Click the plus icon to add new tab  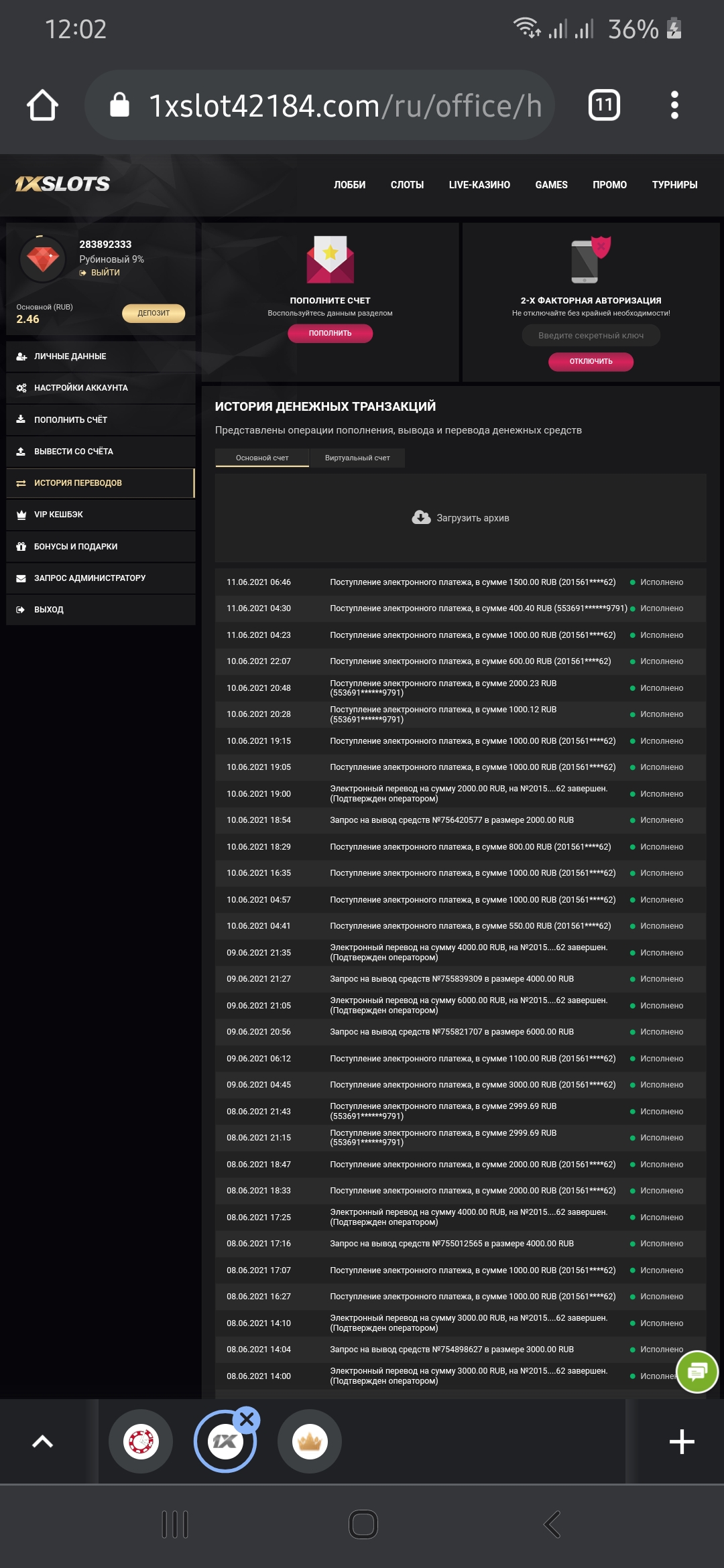[x=681, y=1441]
